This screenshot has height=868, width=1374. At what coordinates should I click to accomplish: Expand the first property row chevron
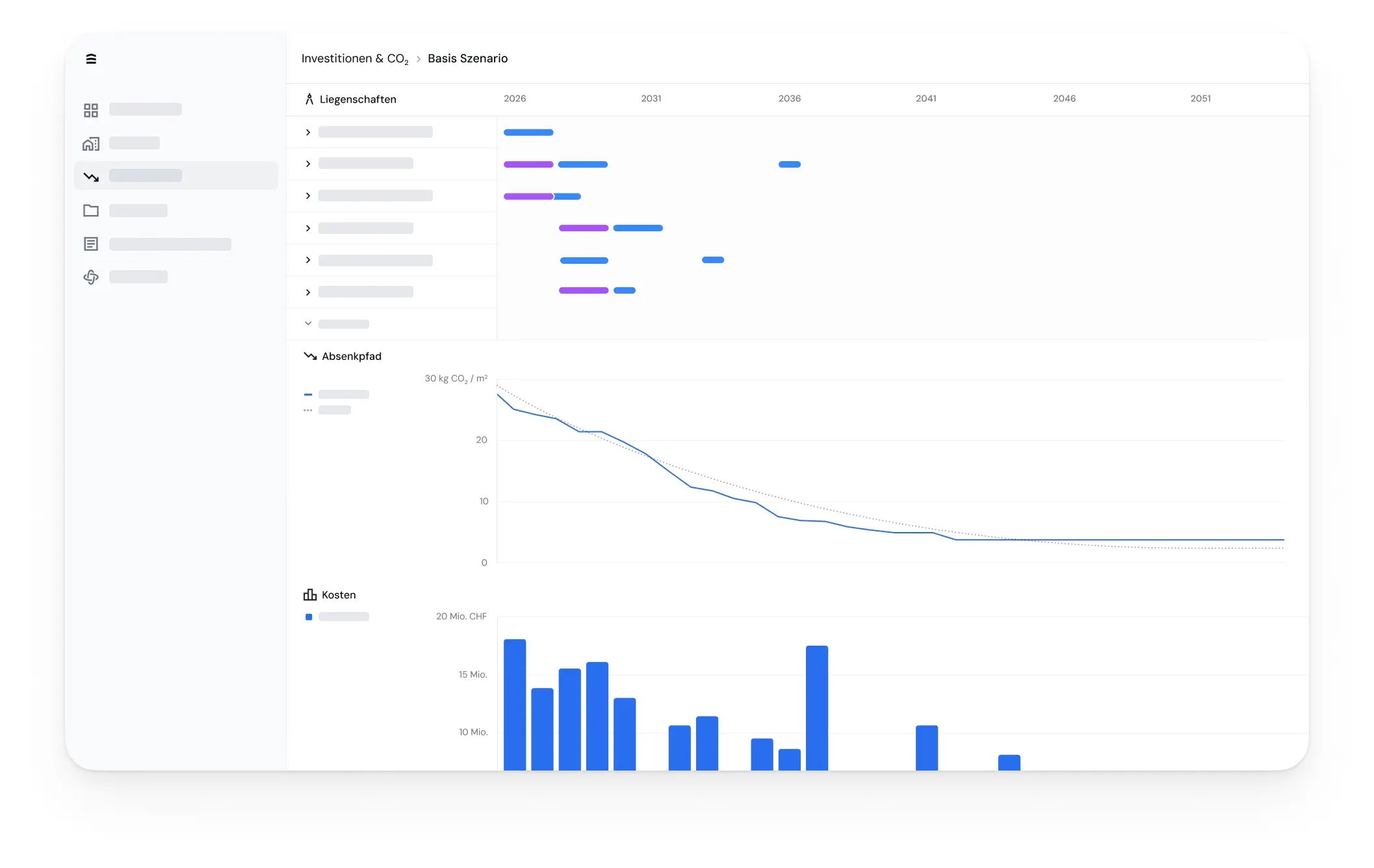click(308, 133)
